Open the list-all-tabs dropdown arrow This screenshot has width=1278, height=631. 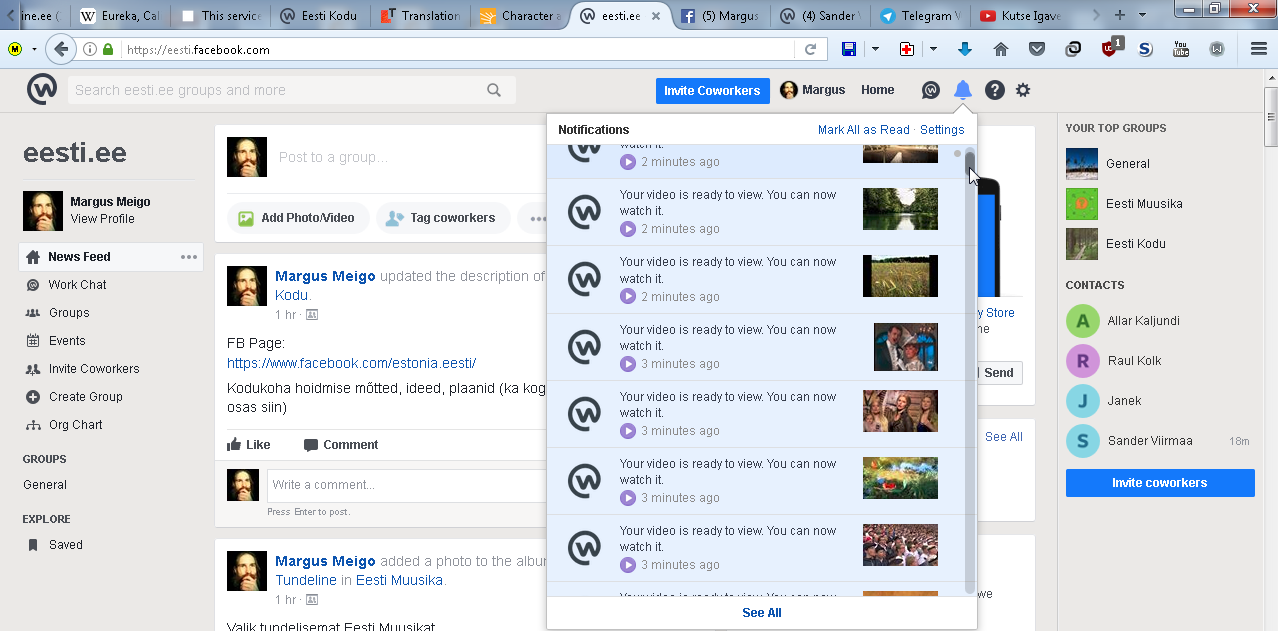pyautogui.click(x=1142, y=15)
